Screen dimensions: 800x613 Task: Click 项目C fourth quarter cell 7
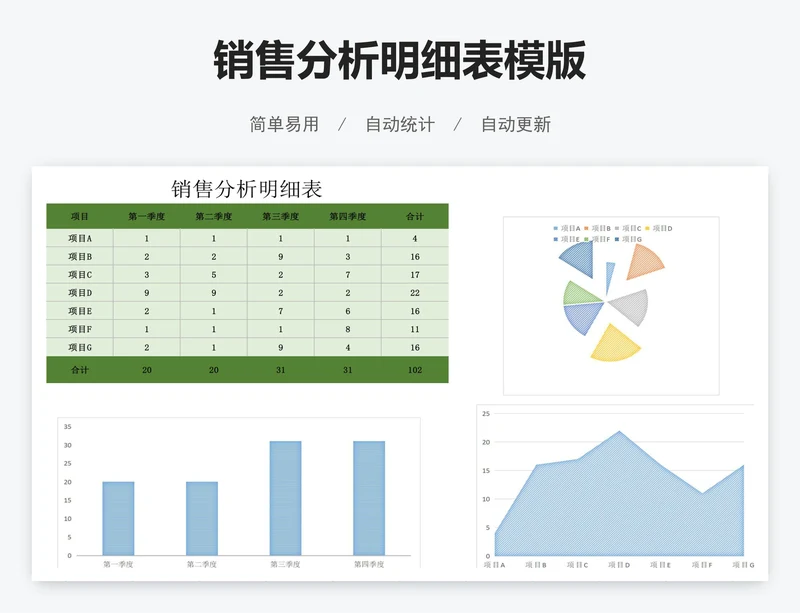click(347, 275)
